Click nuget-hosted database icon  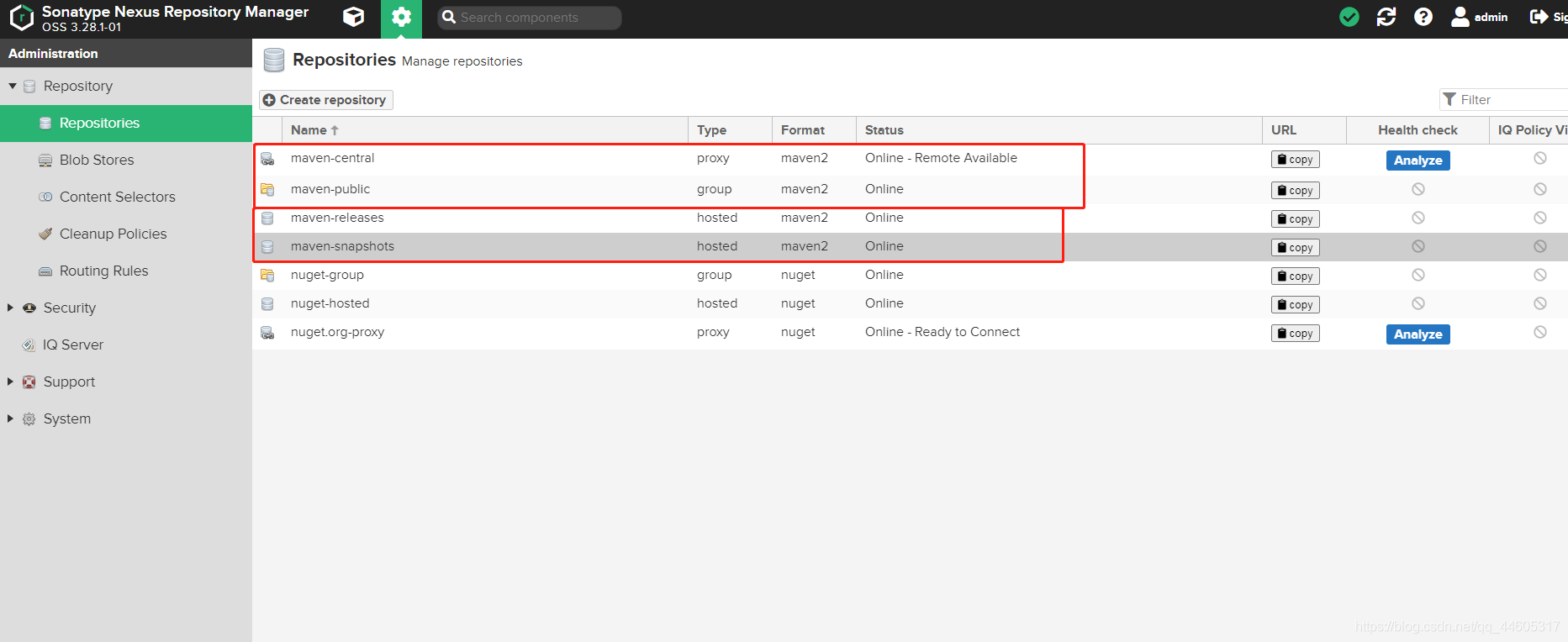click(267, 304)
